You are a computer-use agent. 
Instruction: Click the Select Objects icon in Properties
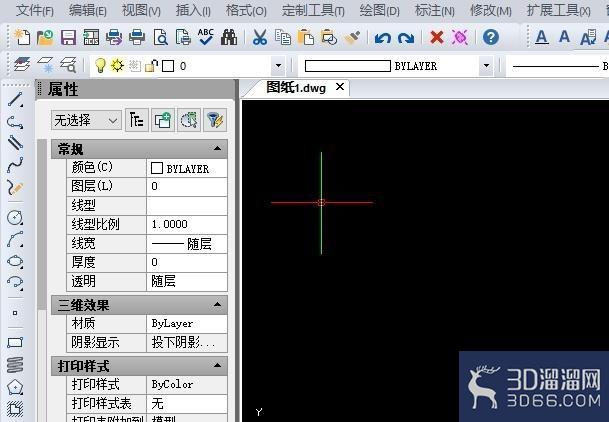189,120
